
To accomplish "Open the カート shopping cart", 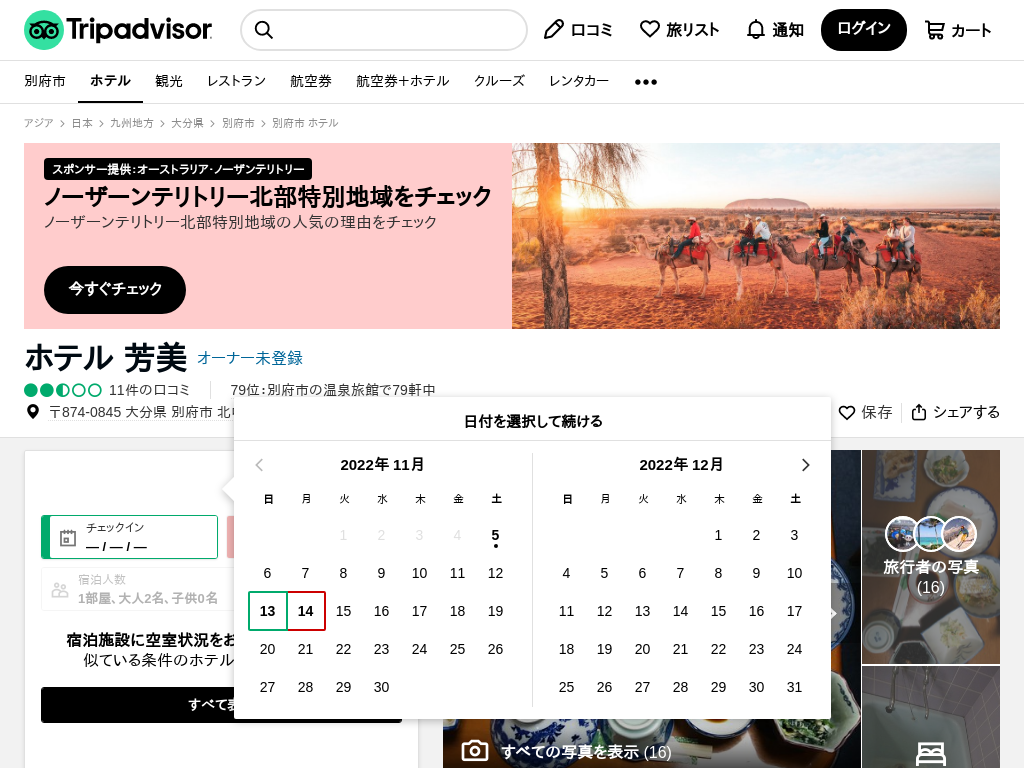I will click(x=934, y=30).
